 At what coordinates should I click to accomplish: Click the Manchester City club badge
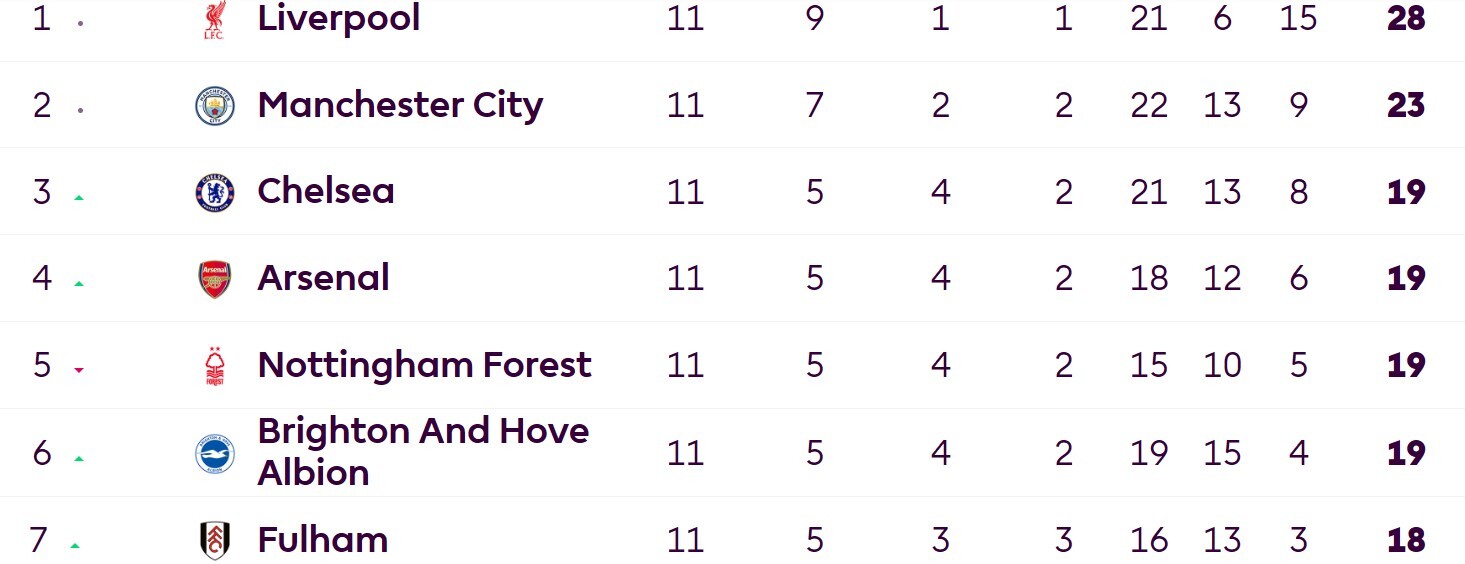pos(214,105)
